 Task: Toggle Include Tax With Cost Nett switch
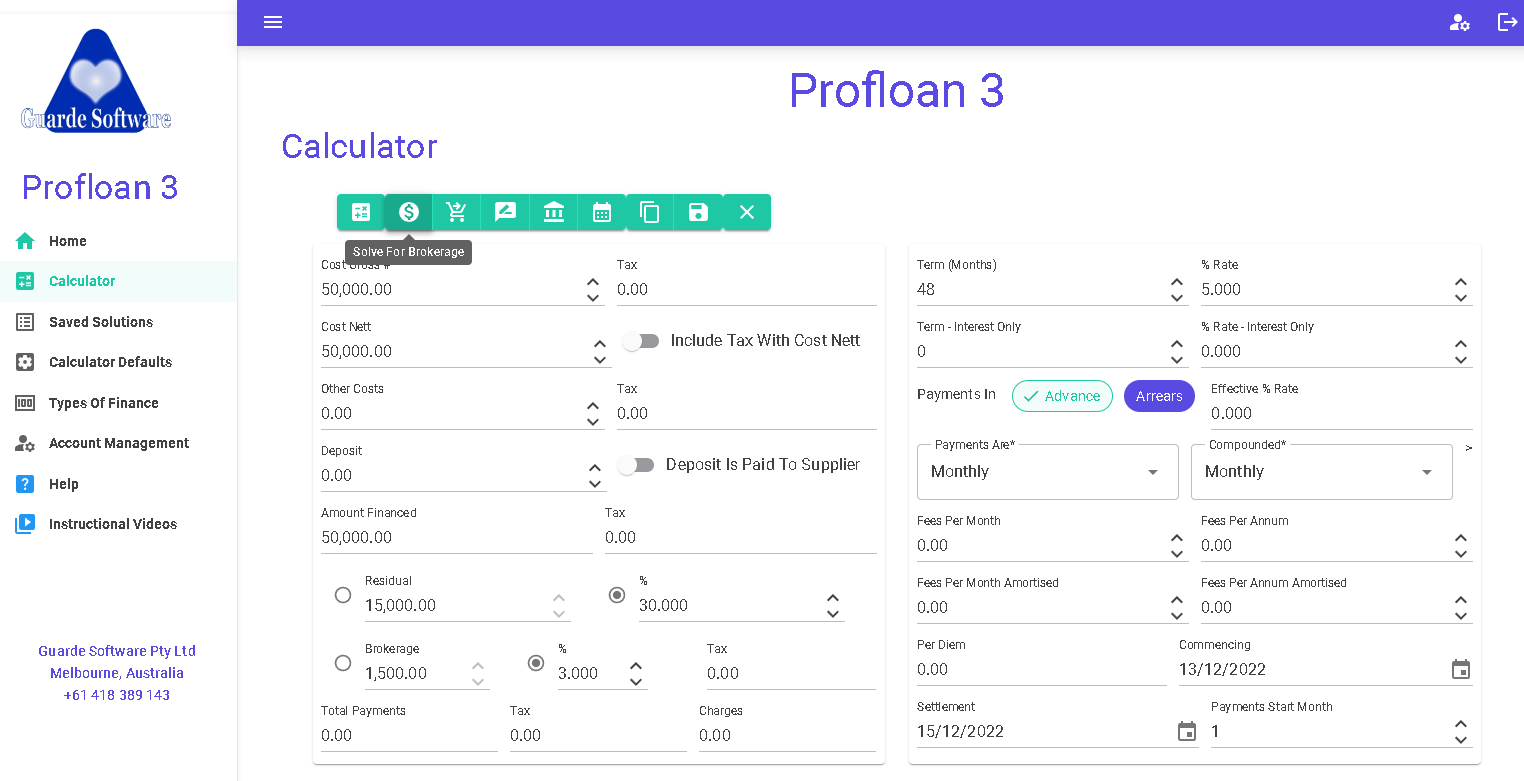pos(641,341)
